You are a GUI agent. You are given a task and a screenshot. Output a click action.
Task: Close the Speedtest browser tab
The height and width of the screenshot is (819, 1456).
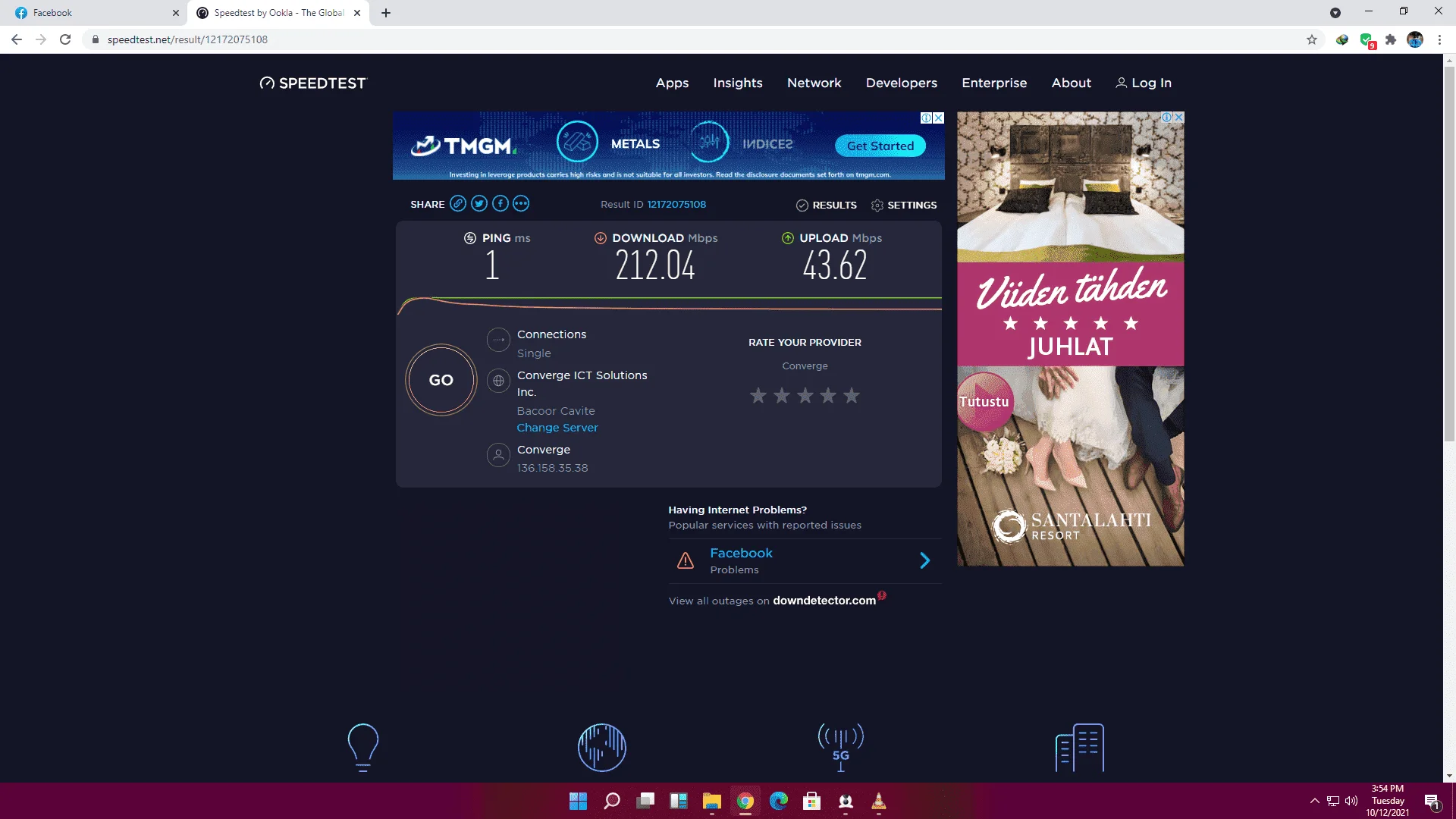(x=357, y=13)
